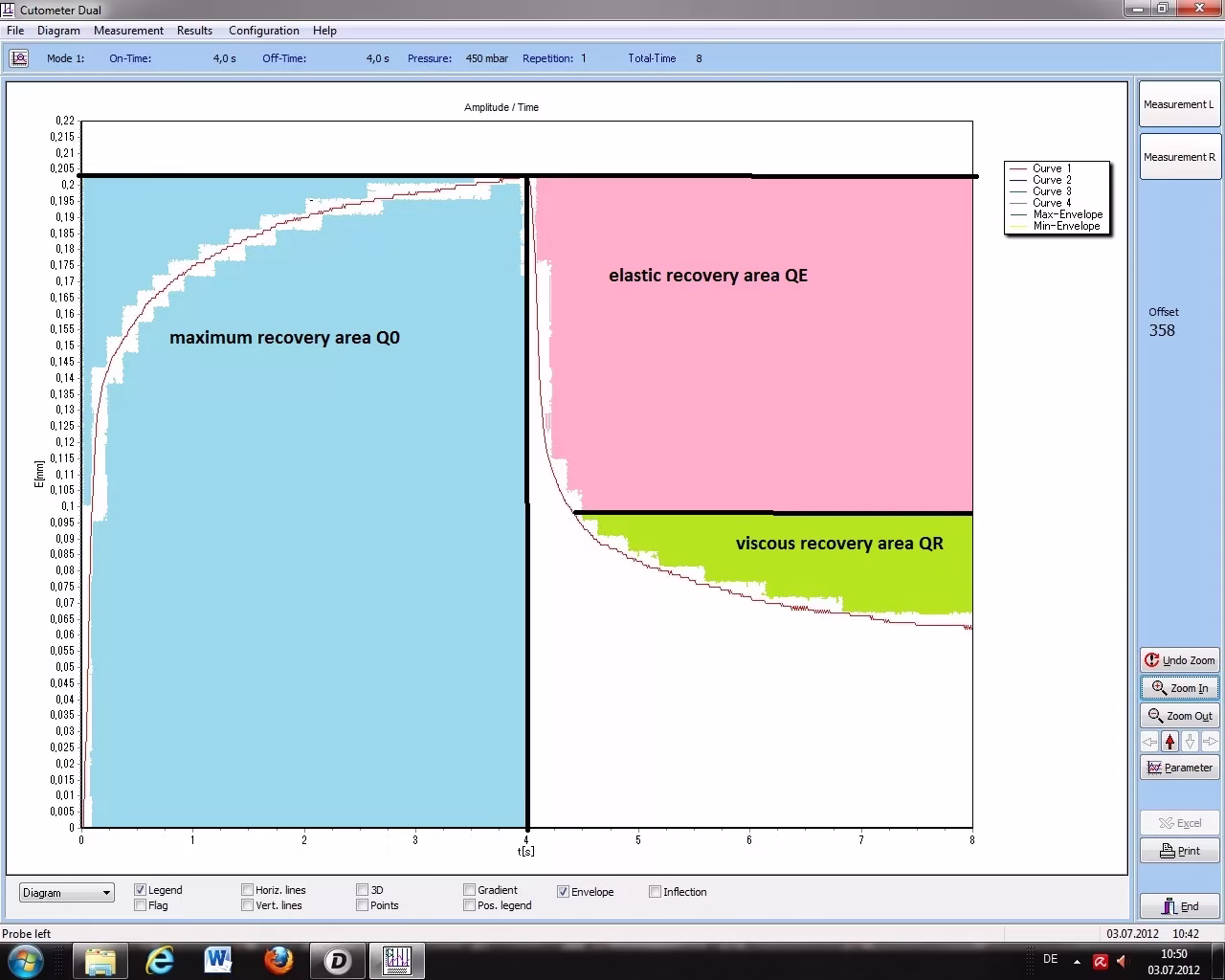Expand the Diagram dropdown list
This screenshot has width=1225, height=980.
tap(106, 893)
